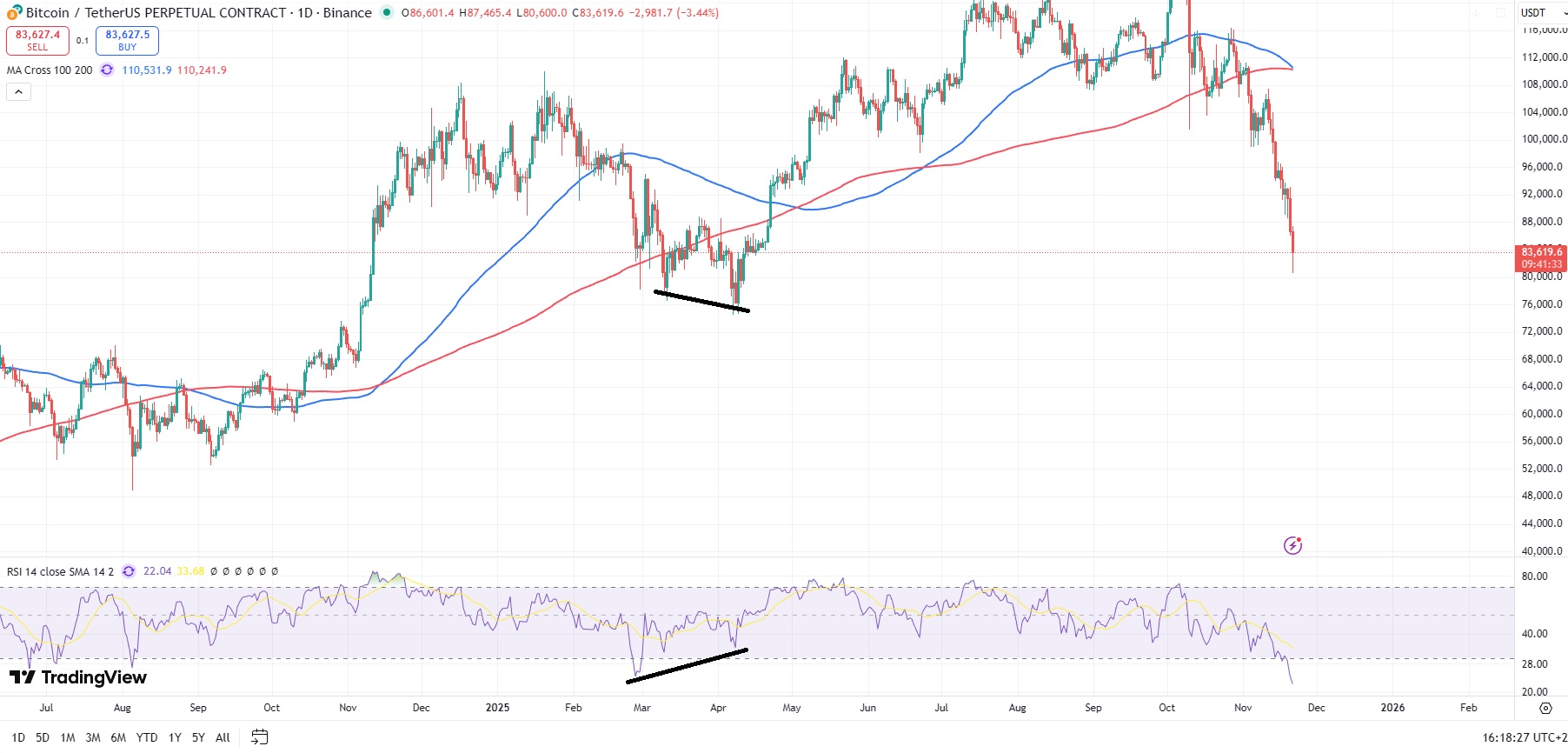This screenshot has height=753, width=1568.
Task: Click the purple lightning flash icon
Action: [1292, 545]
